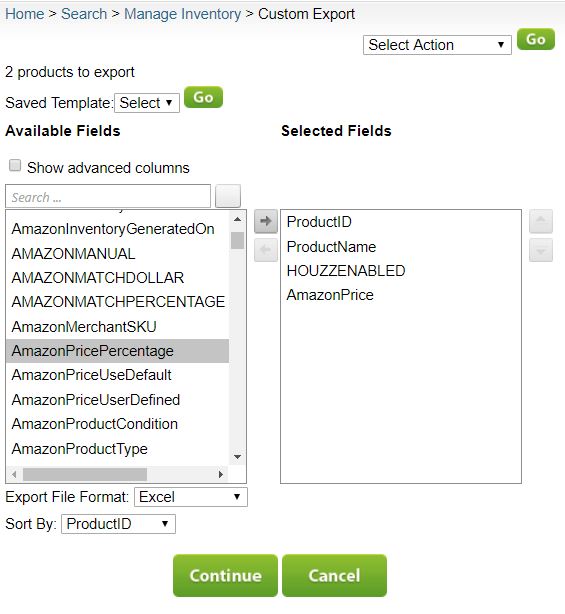Click the list scroll up arrow
The height and width of the screenshot is (614, 565).
[237, 220]
